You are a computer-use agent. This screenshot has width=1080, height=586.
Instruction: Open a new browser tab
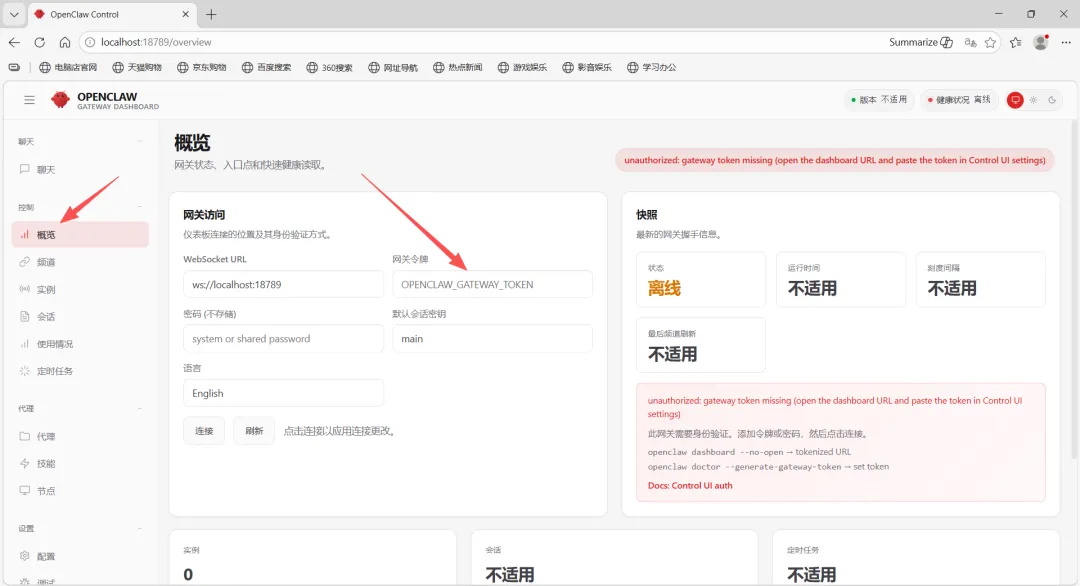pyautogui.click(x=211, y=14)
